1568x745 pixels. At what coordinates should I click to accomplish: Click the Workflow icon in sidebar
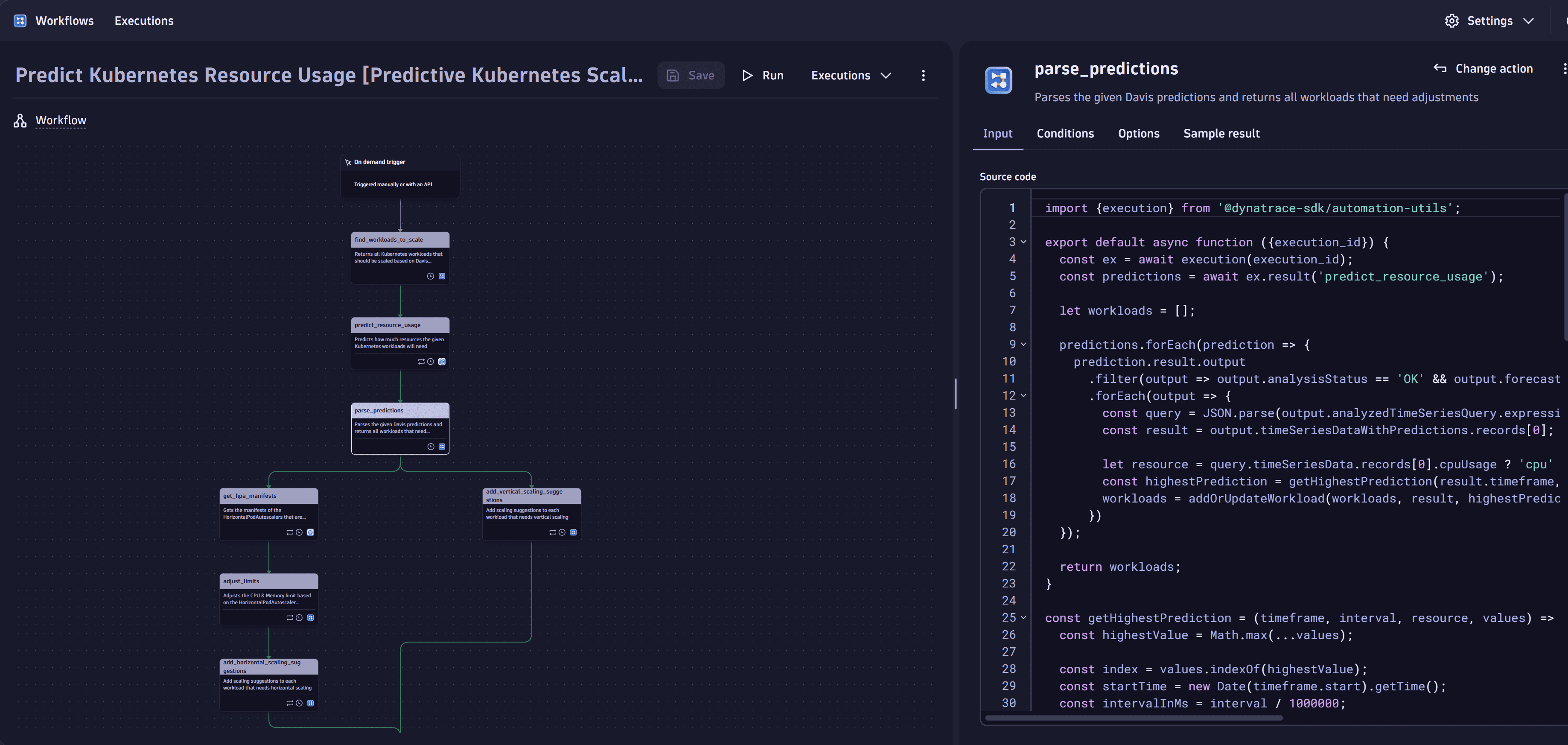pyautogui.click(x=20, y=121)
